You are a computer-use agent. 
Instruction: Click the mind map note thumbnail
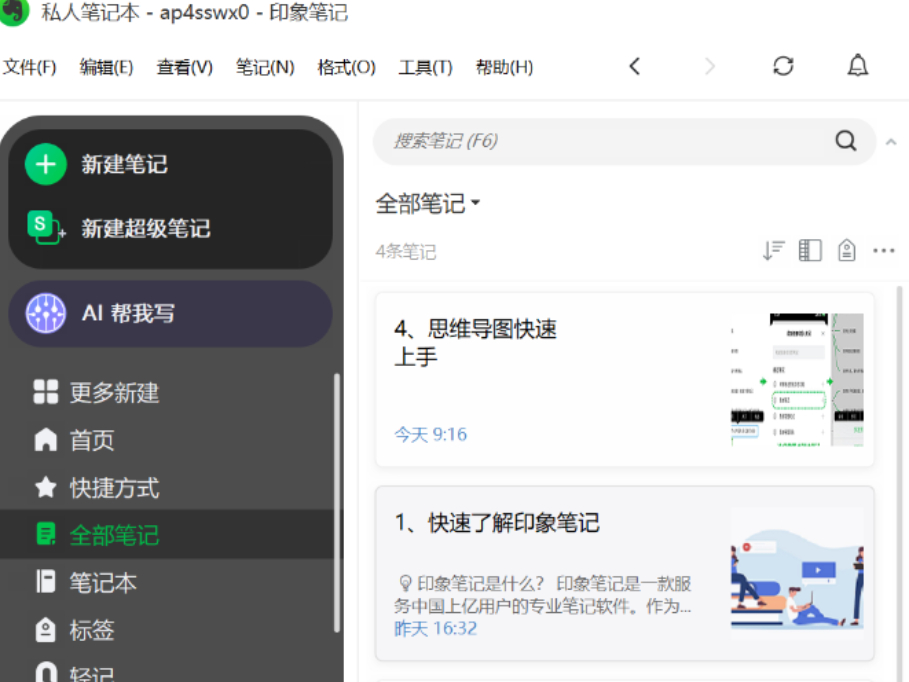coord(797,380)
